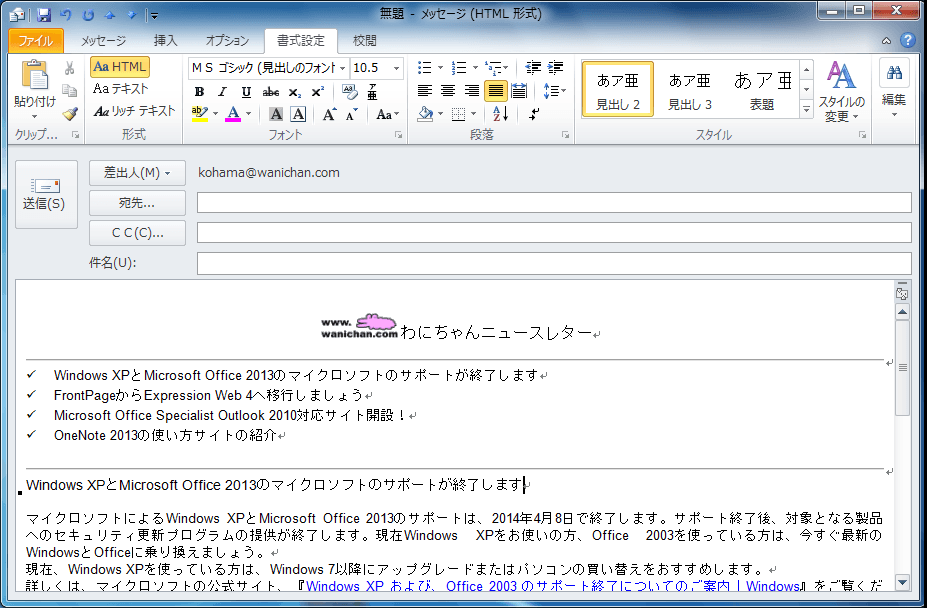This screenshot has width=927, height=608.
Task: Click the 送信(S) send button
Action: (x=46, y=194)
